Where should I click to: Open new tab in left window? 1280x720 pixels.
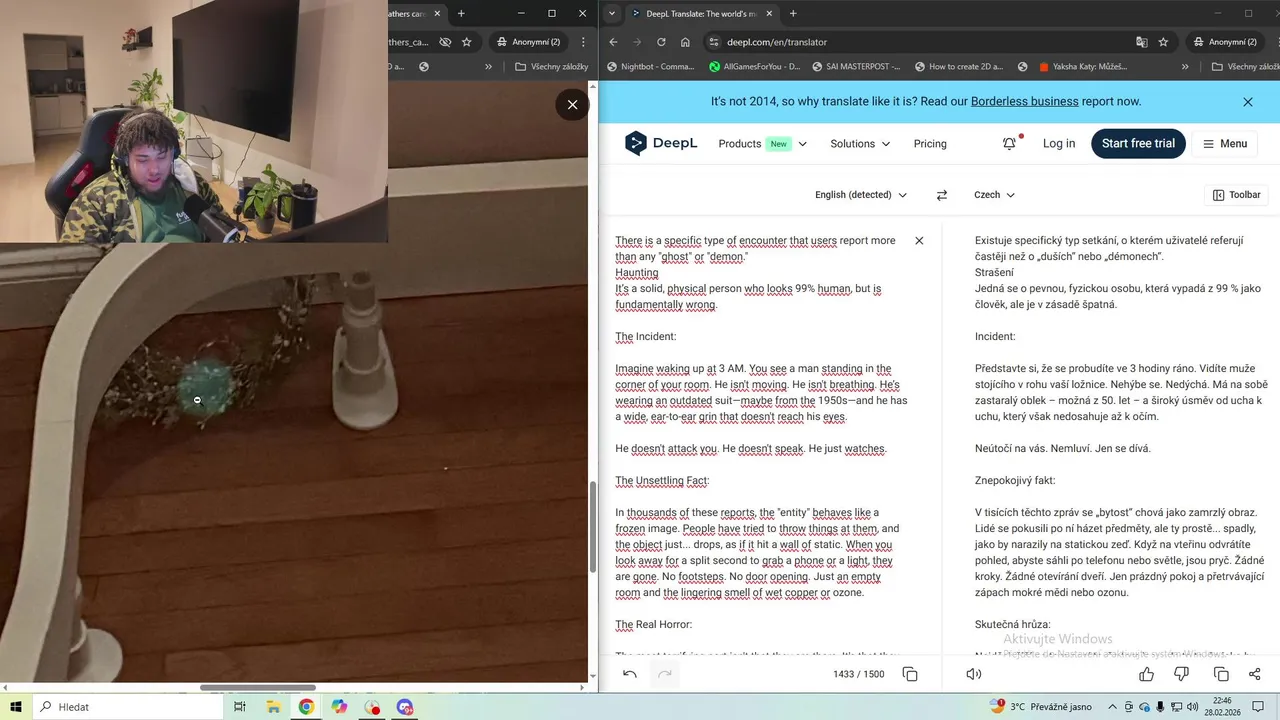[461, 14]
